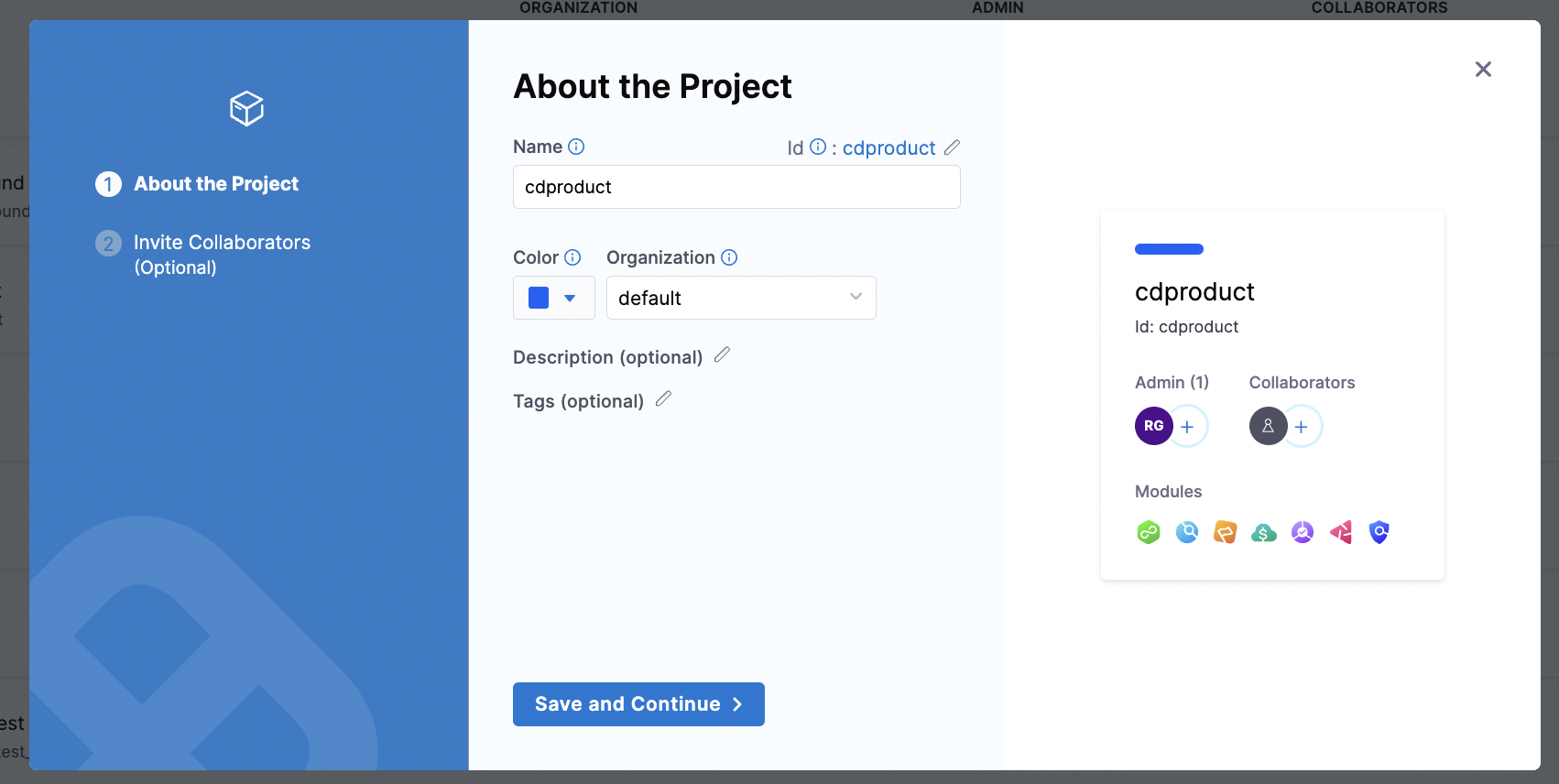This screenshot has width=1559, height=784.
Task: Click pencil icon beside Tags (optional)
Action: 663,399
